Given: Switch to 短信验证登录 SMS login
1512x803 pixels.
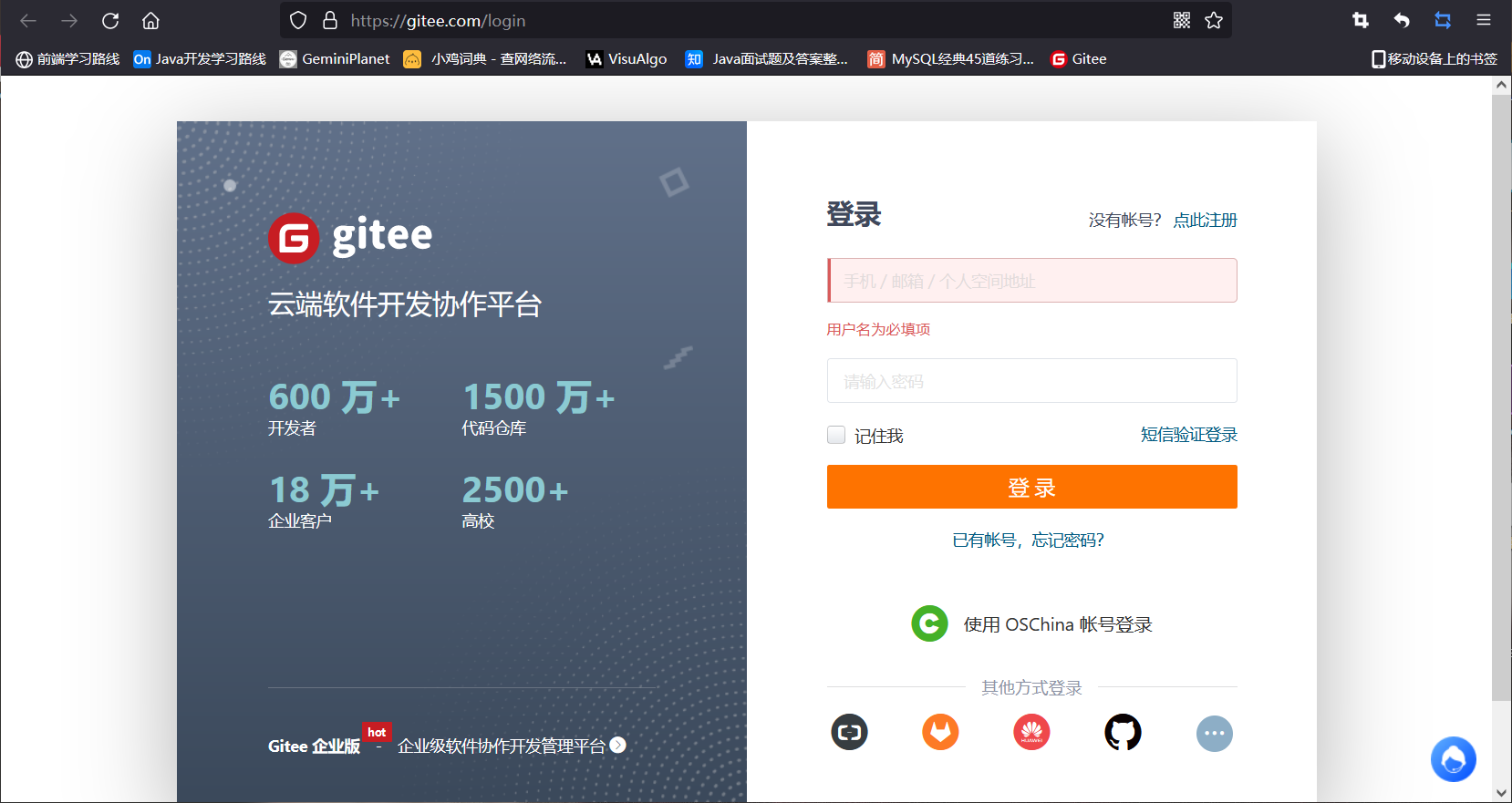Looking at the screenshot, I should click(1189, 435).
